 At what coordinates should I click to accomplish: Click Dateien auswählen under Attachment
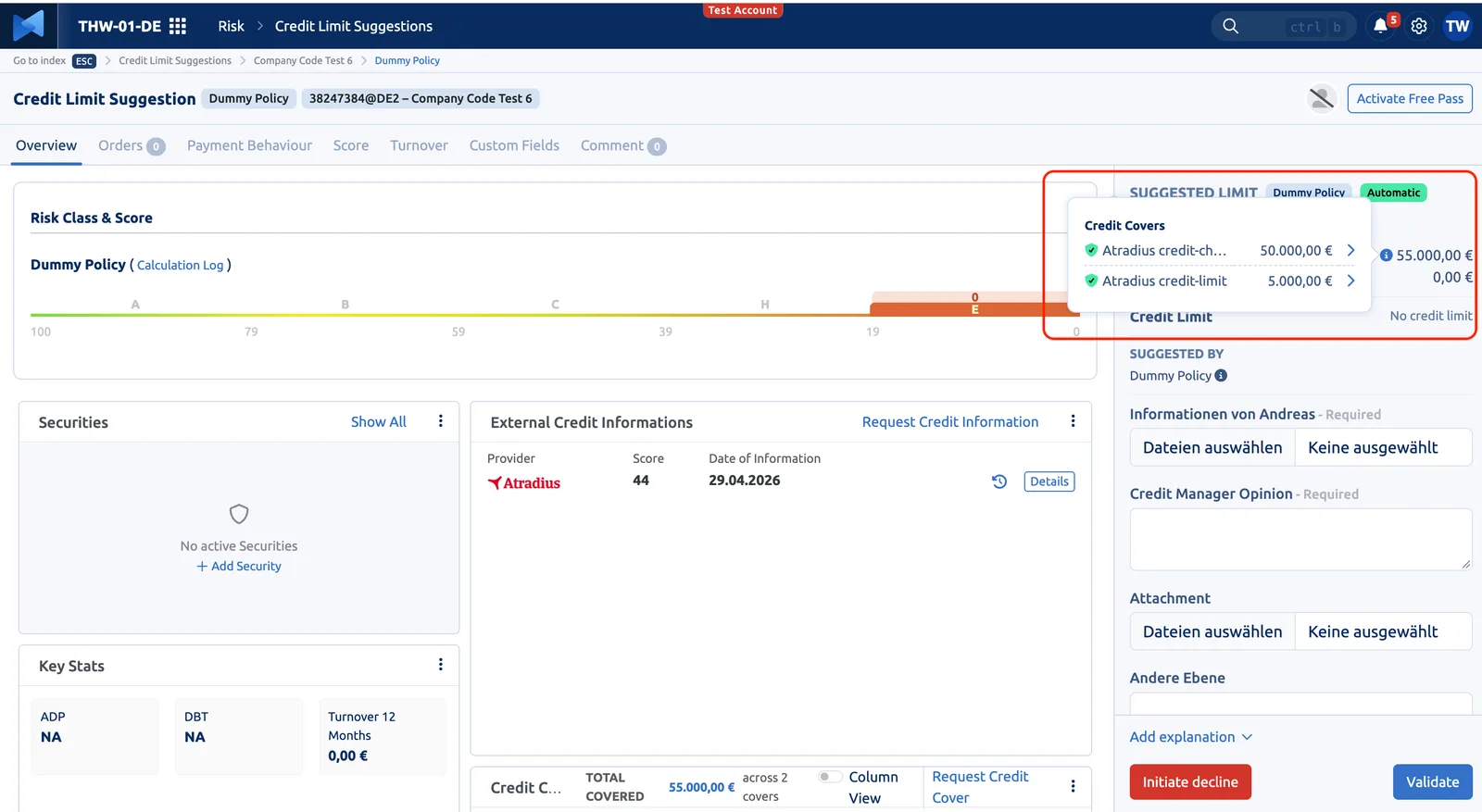[x=1212, y=631]
